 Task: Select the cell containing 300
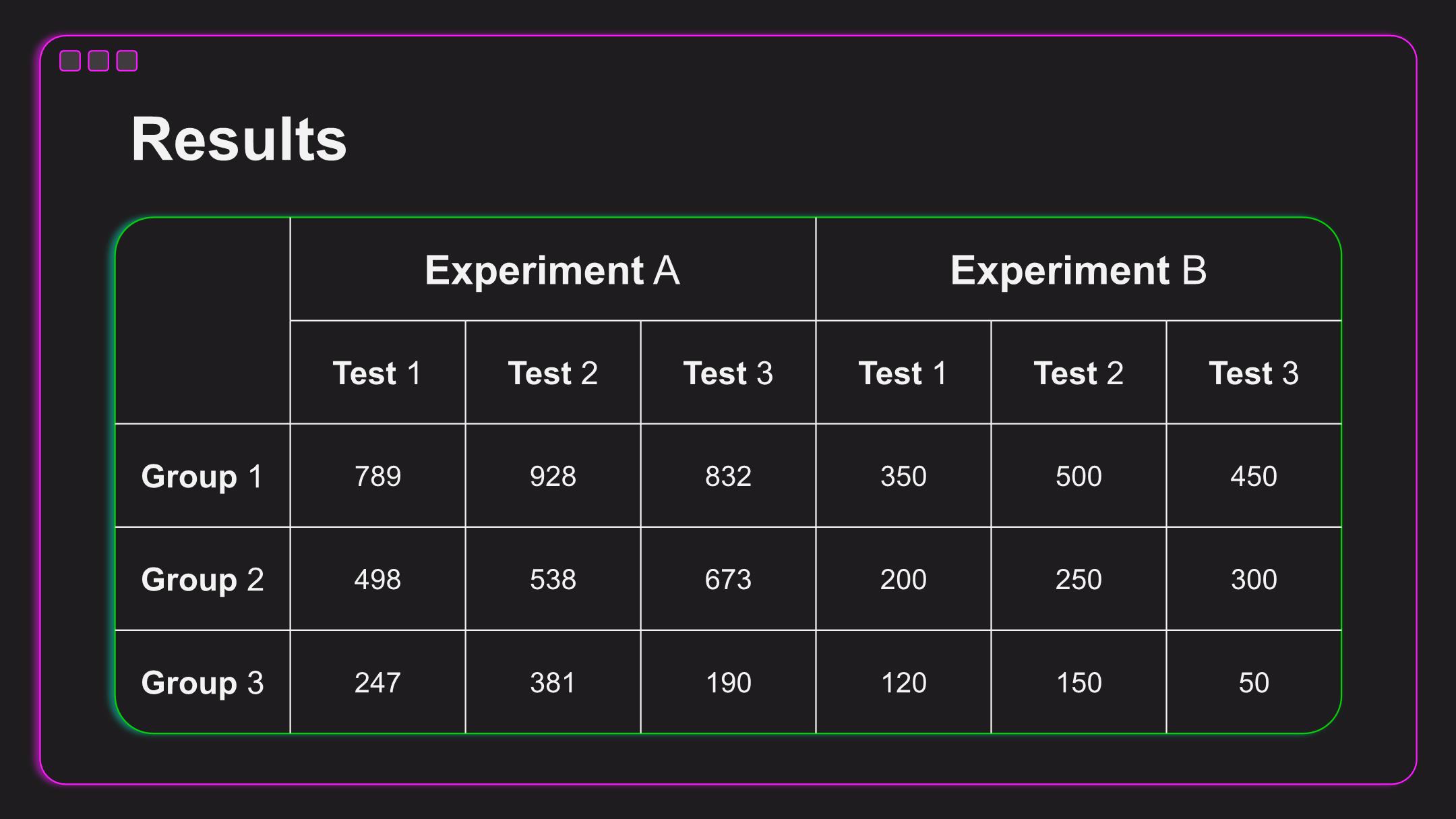(1254, 580)
